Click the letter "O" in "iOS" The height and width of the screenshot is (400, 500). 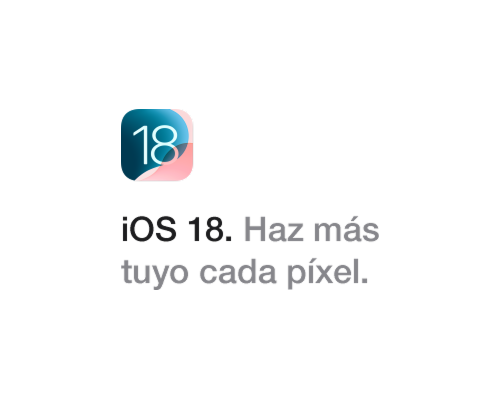[x=142, y=229]
